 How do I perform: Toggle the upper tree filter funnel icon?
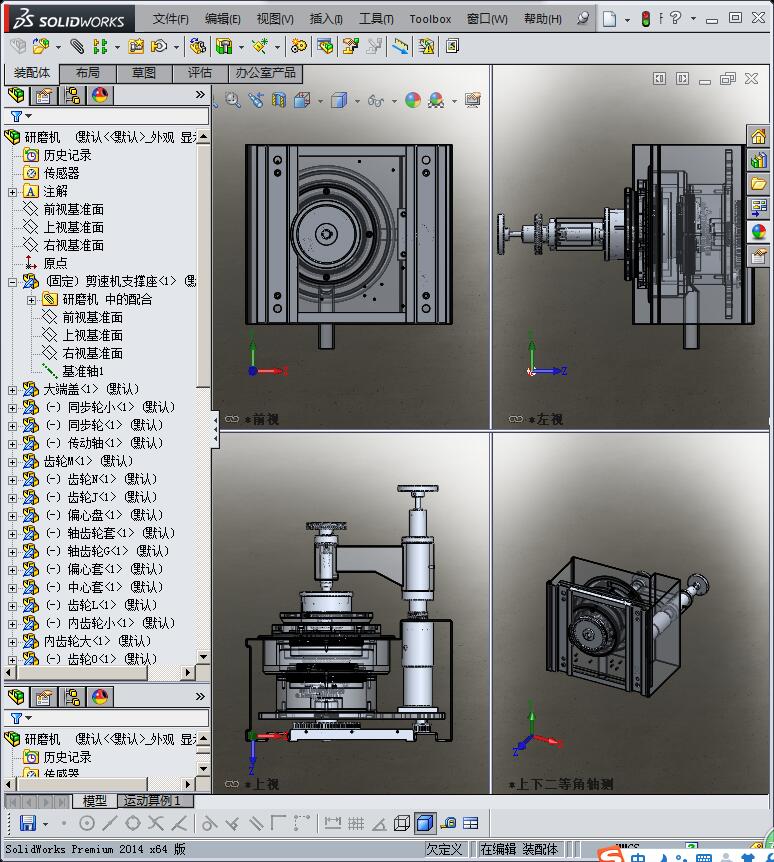coord(16,117)
